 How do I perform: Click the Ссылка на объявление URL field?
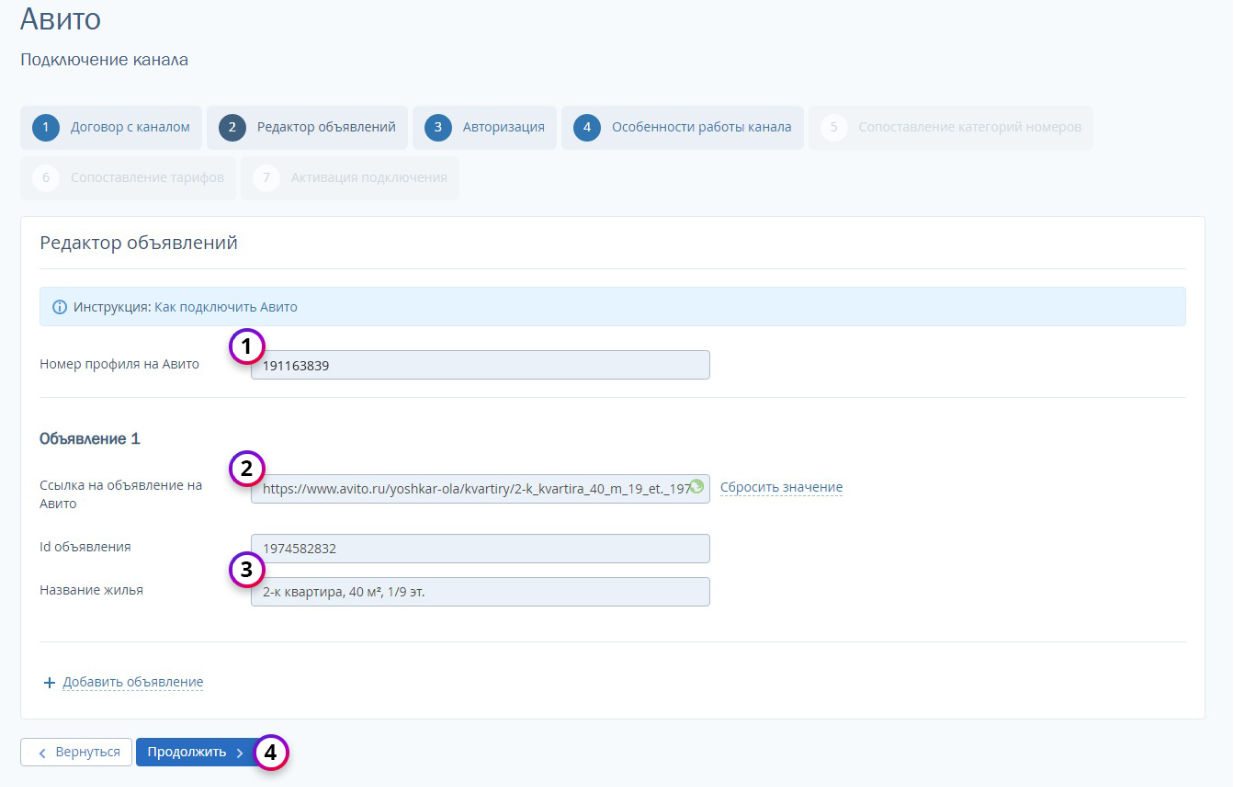tap(470, 489)
